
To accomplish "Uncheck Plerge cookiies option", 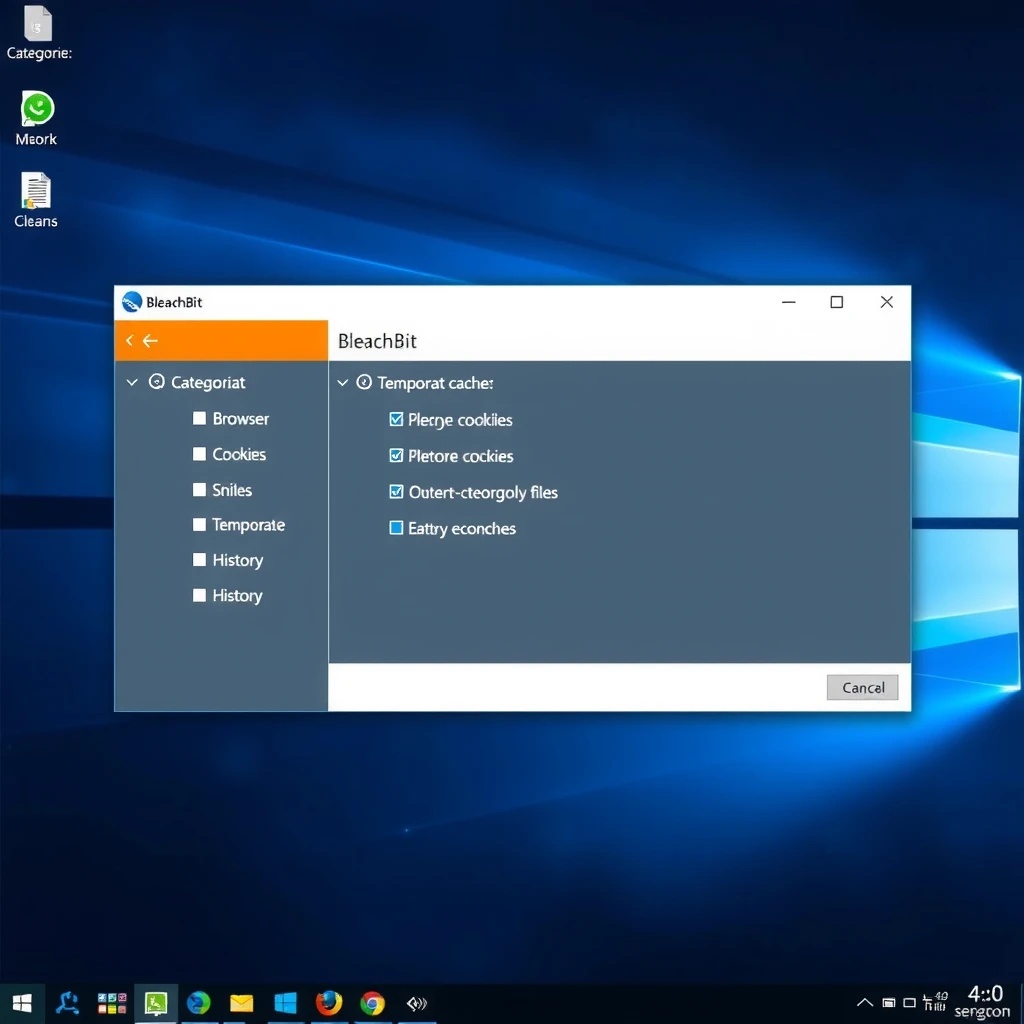I will 396,419.
